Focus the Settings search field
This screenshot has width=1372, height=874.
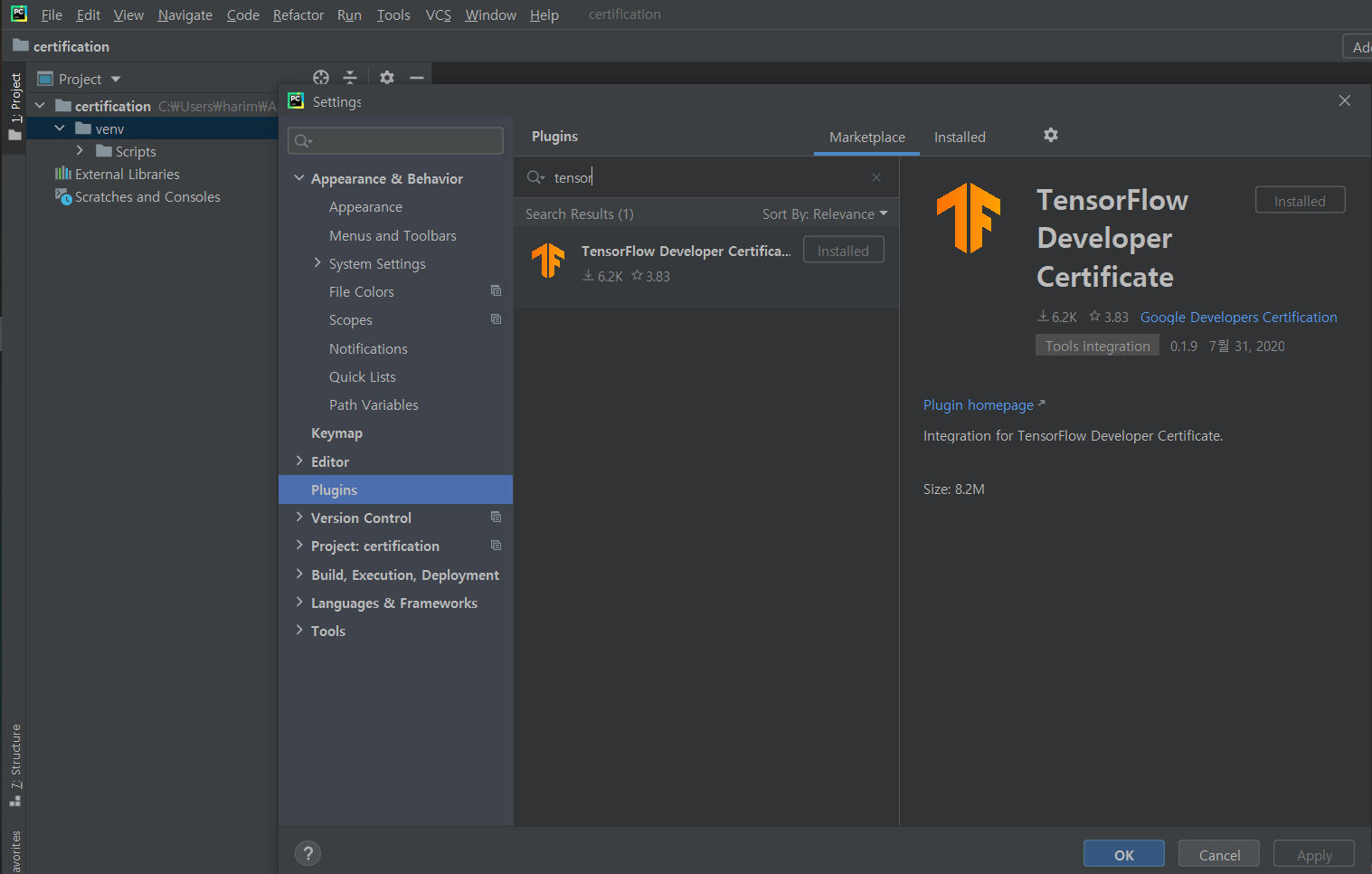(x=395, y=140)
